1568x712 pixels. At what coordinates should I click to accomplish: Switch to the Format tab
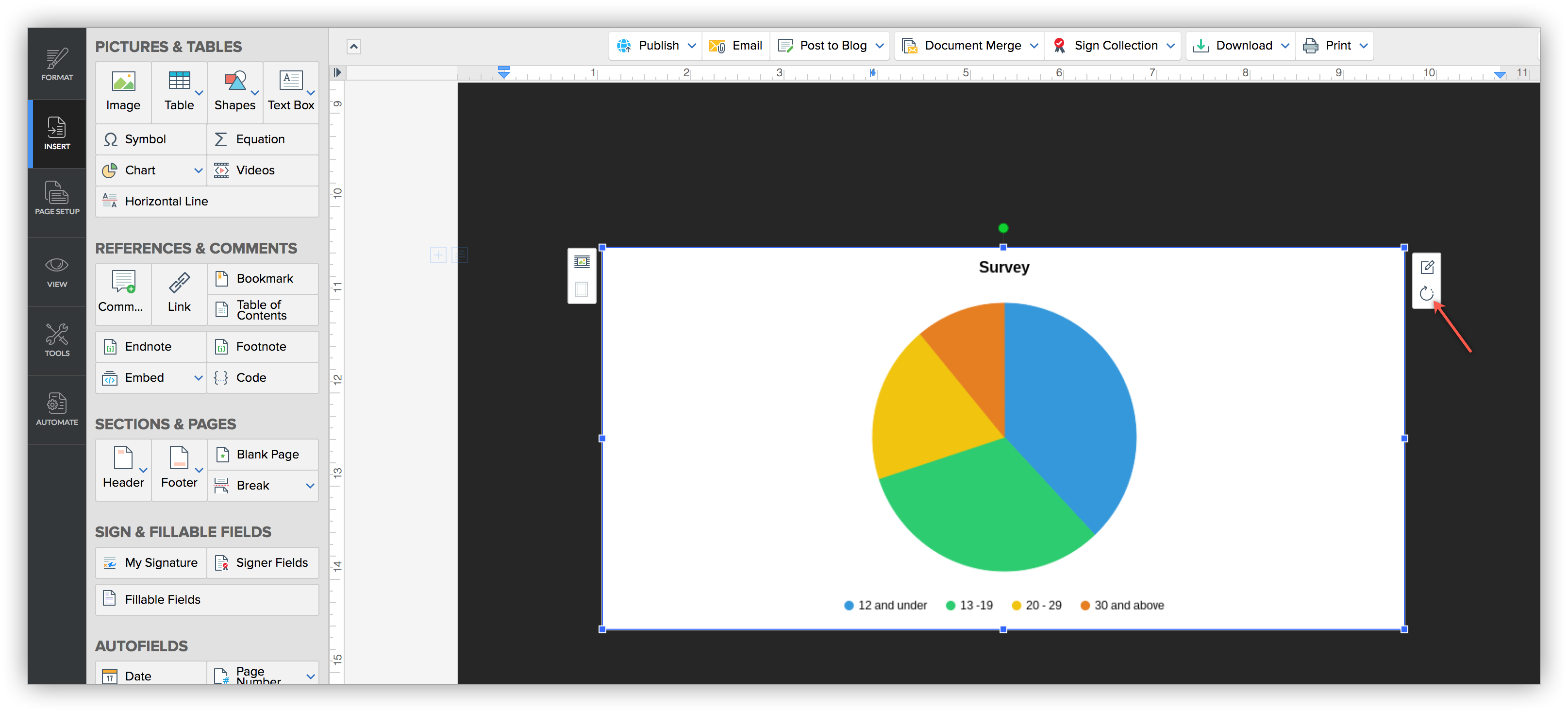tap(57, 65)
